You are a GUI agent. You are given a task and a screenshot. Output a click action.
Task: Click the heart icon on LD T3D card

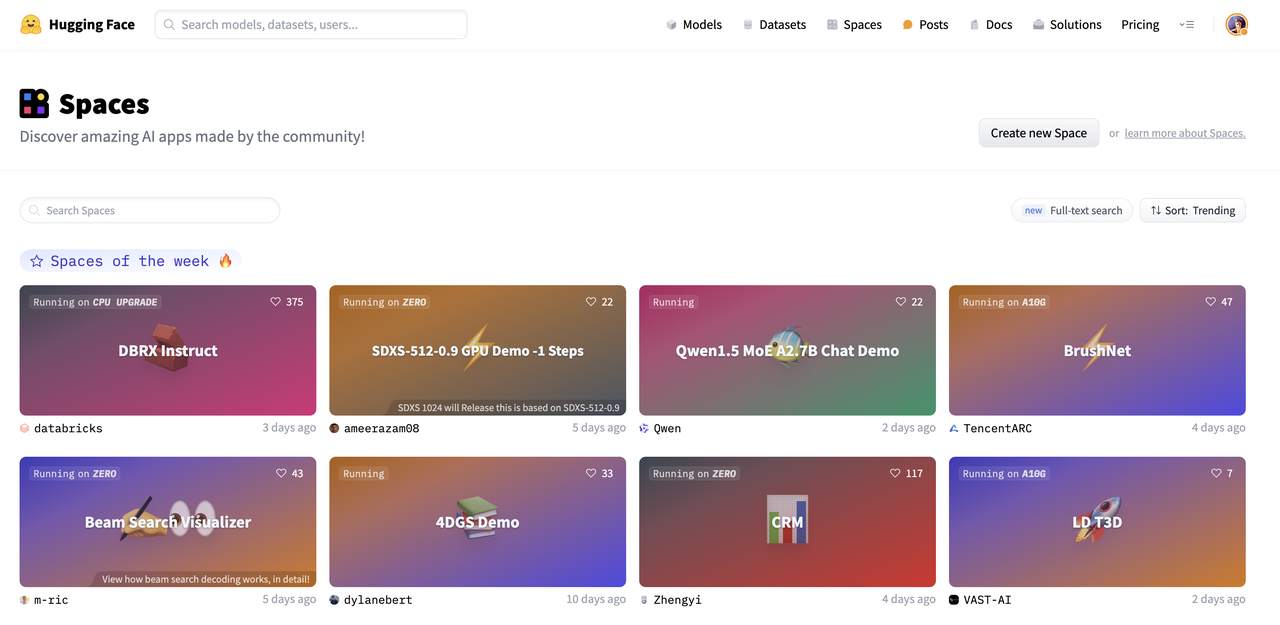[1217, 474]
